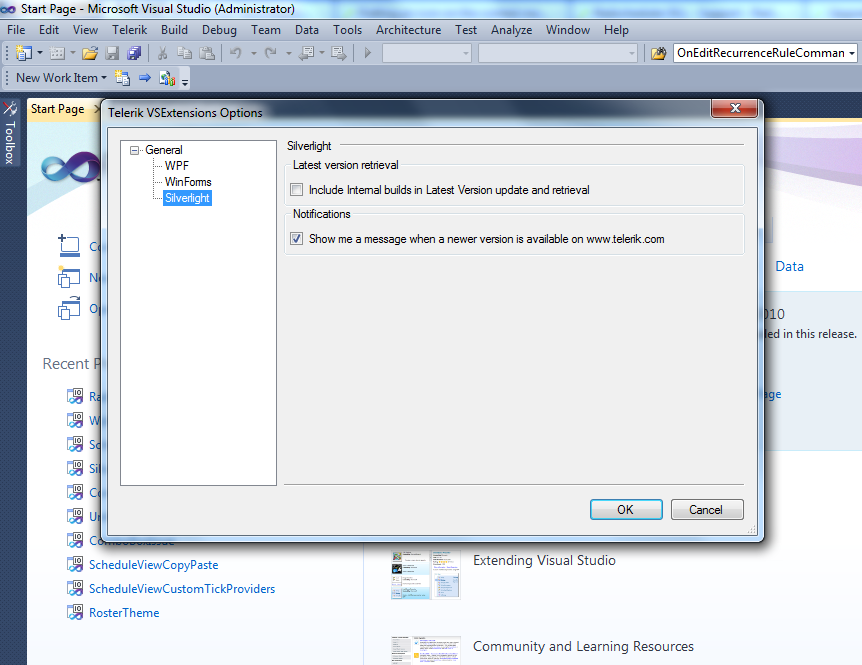This screenshot has height=665, width=862.
Task: Click project icon beside ScheduleViewCustomTickProviders
Action: point(75,589)
